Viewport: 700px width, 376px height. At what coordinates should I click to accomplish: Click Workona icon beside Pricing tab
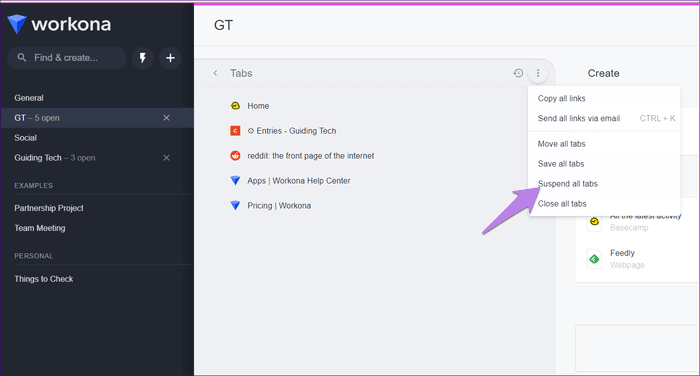coord(235,206)
